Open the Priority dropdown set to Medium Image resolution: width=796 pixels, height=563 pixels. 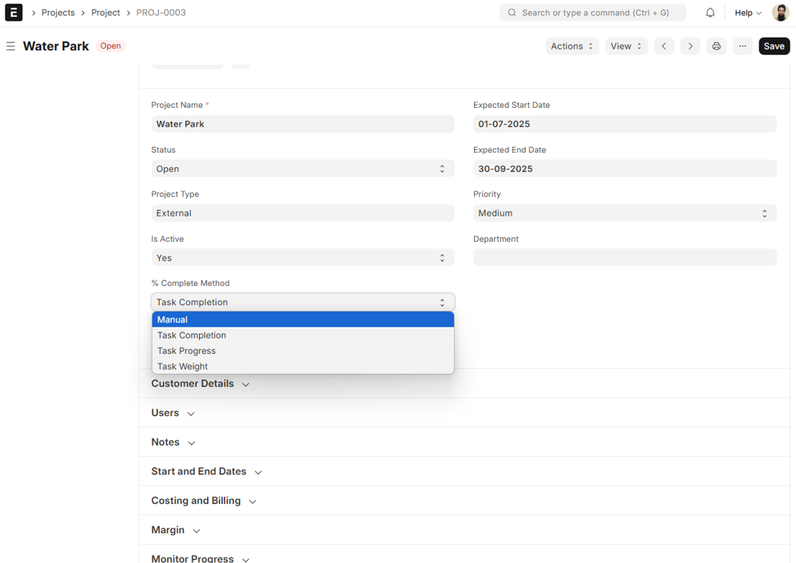coord(624,213)
